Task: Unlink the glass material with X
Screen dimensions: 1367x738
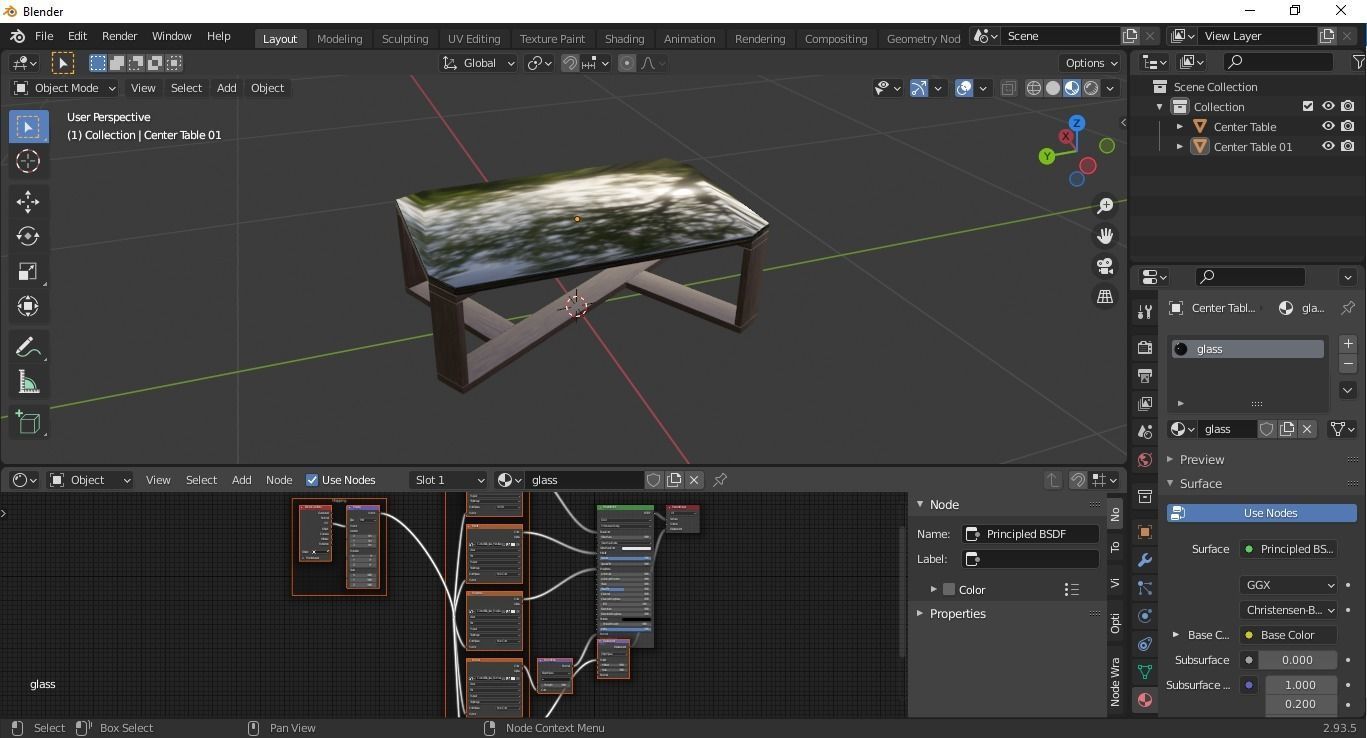Action: tap(1307, 429)
